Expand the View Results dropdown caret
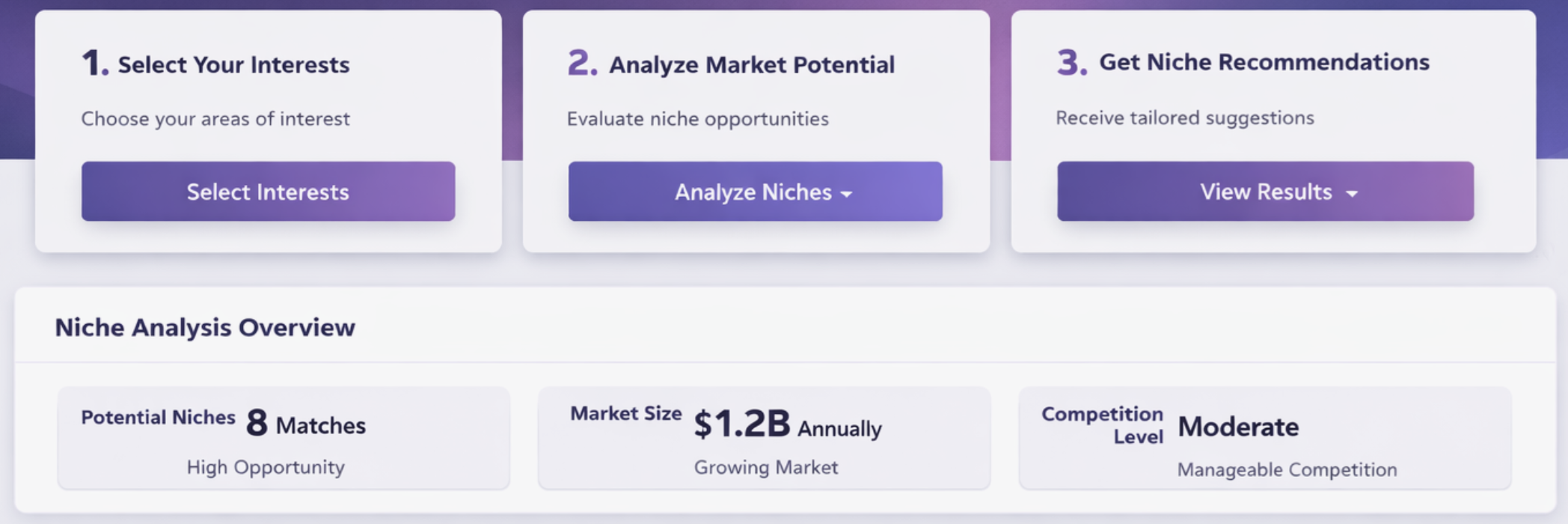1568x524 pixels. coord(1351,194)
